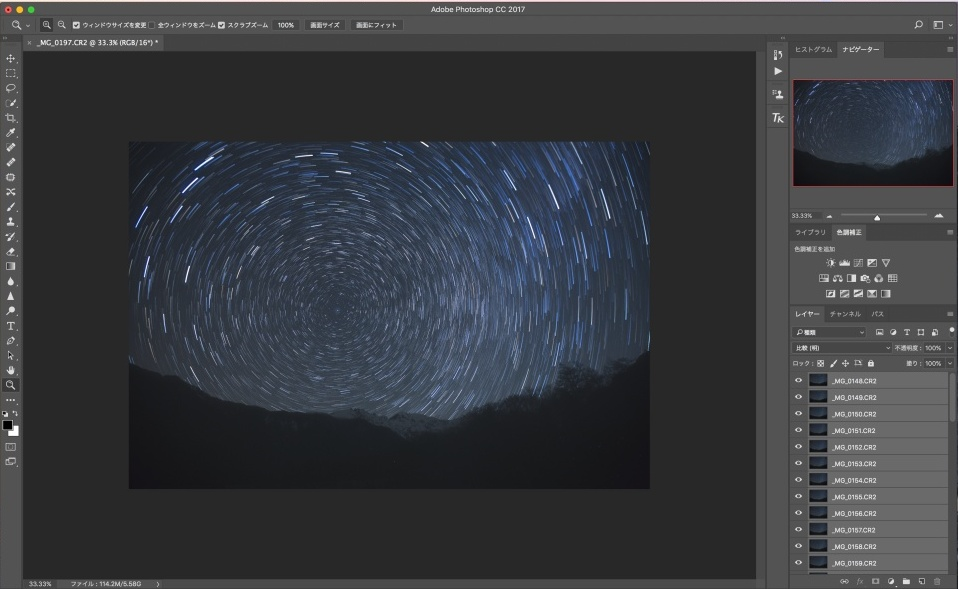The image size is (958, 589).
Task: Select the Lasso tool
Action: click(x=10, y=88)
